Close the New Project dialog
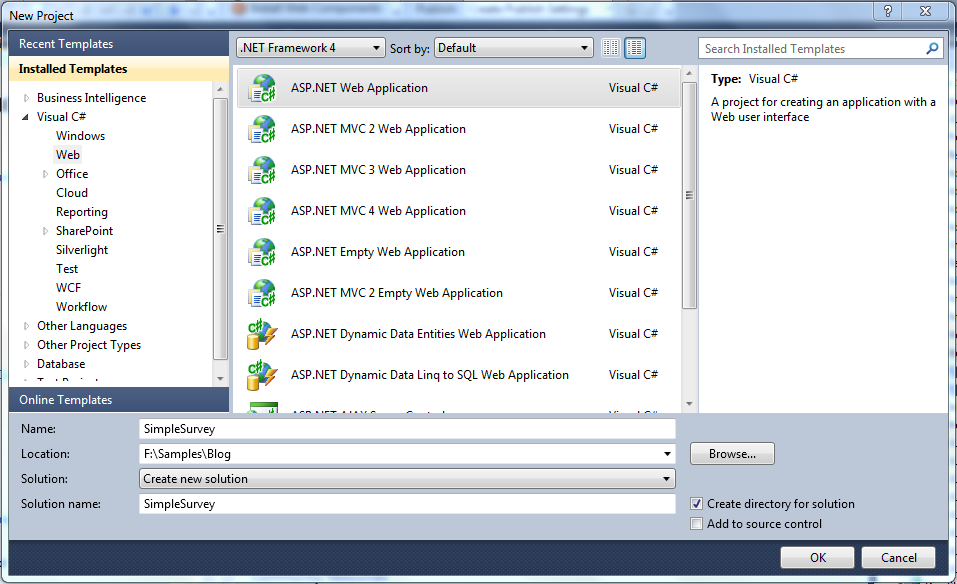The height and width of the screenshot is (584, 957). 925,10
